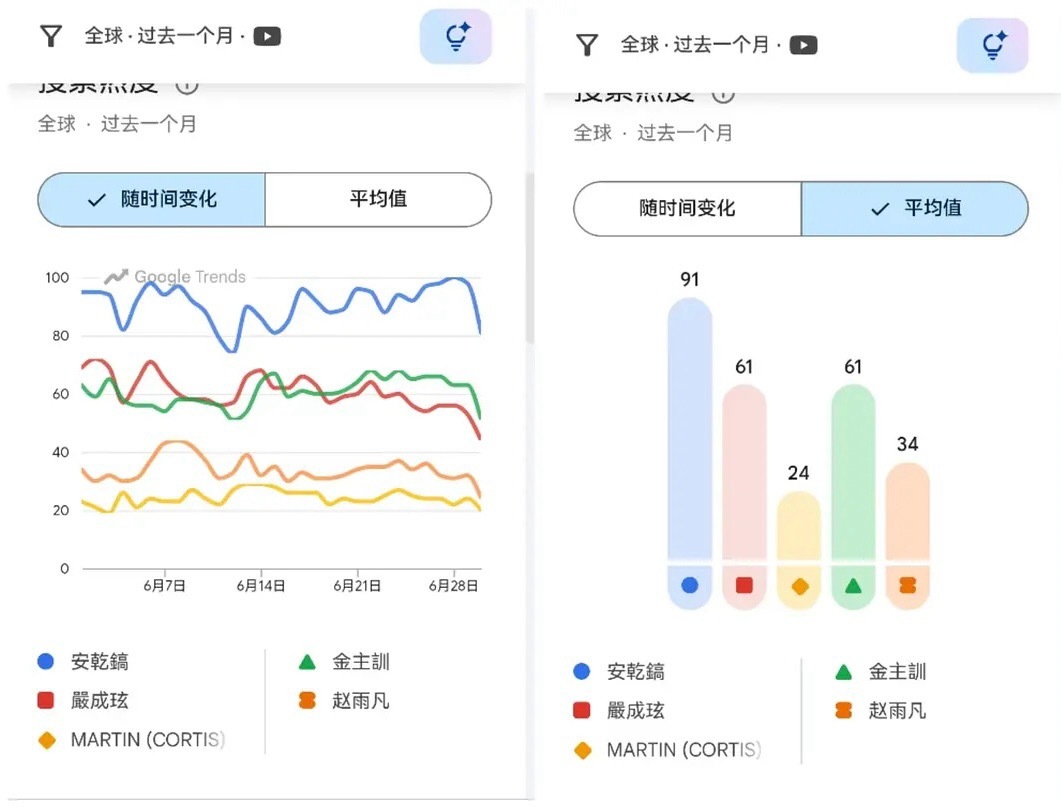This screenshot has width=1061, height=809.
Task: Select the 随时间变化 tab in right panel
Action: coord(687,208)
